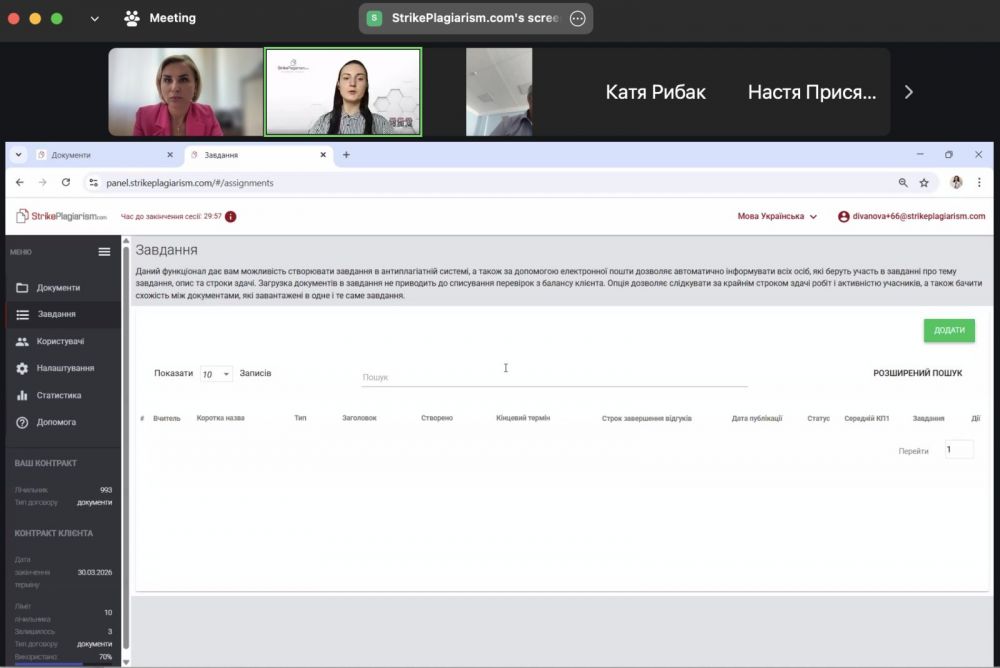The width and height of the screenshot is (1000, 668).
Task: Close the Документи browser tab
Action: [x=170, y=154]
